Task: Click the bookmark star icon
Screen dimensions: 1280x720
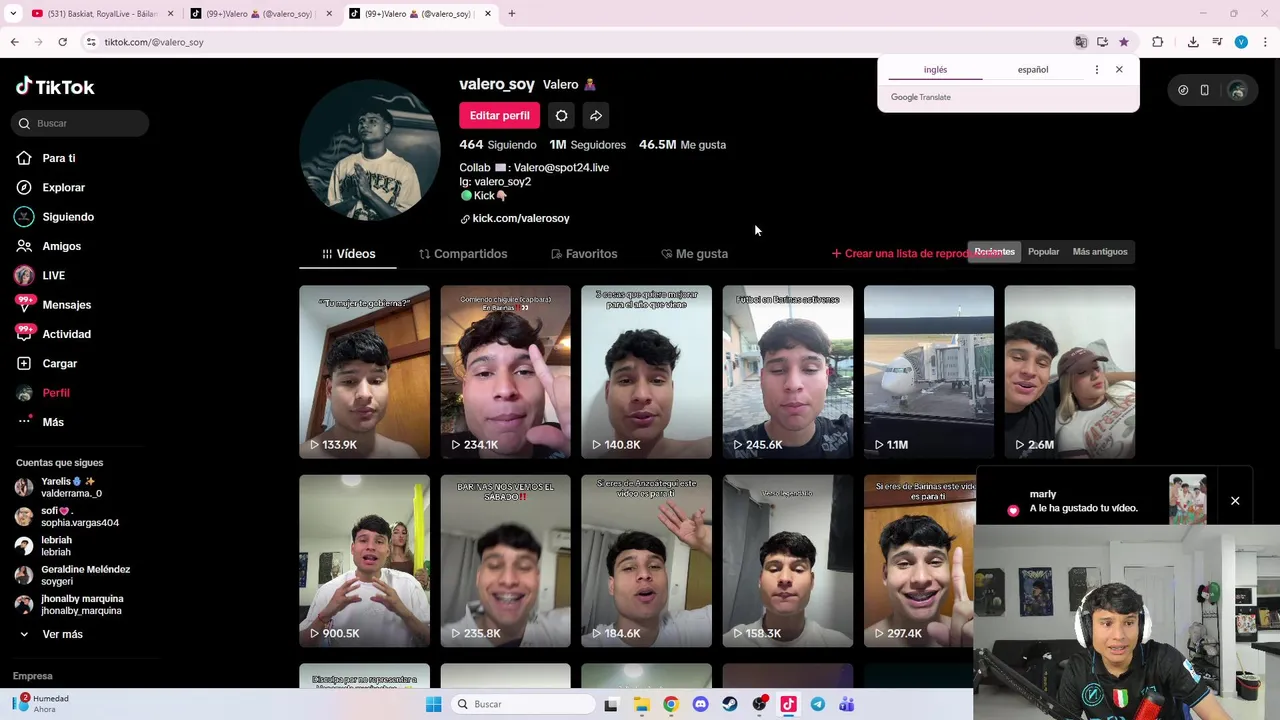Action: 1124,42
